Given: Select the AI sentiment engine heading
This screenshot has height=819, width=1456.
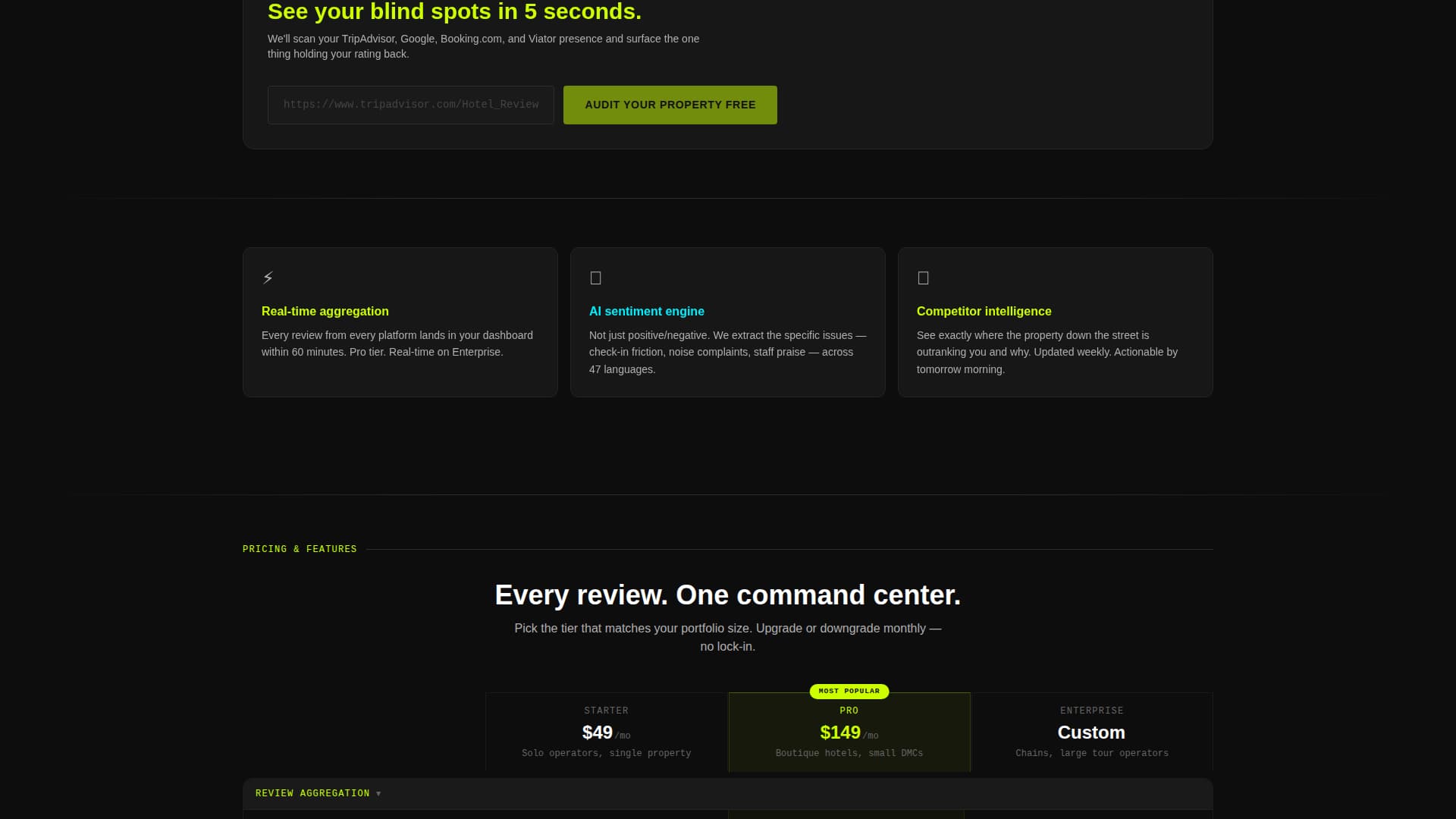Looking at the screenshot, I should pos(646,311).
